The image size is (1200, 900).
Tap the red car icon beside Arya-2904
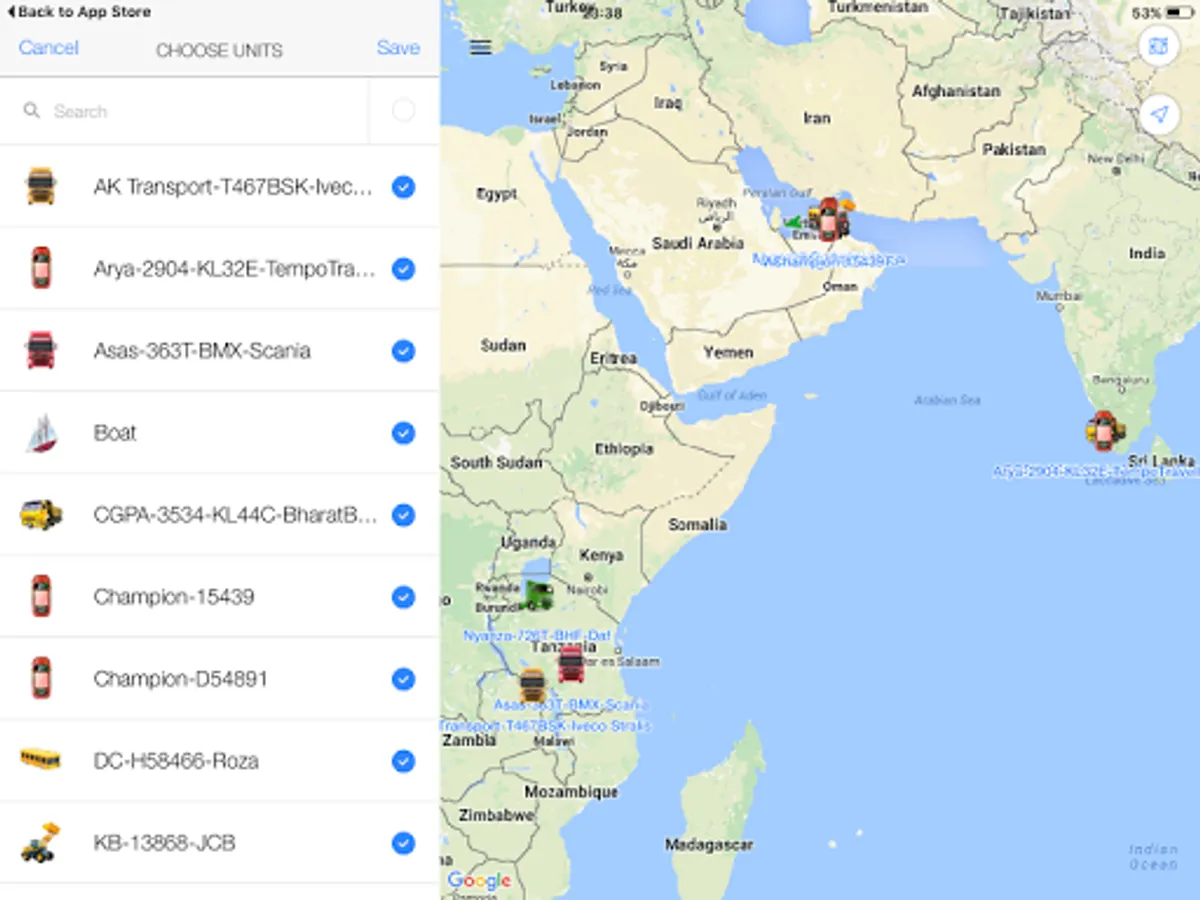41,268
